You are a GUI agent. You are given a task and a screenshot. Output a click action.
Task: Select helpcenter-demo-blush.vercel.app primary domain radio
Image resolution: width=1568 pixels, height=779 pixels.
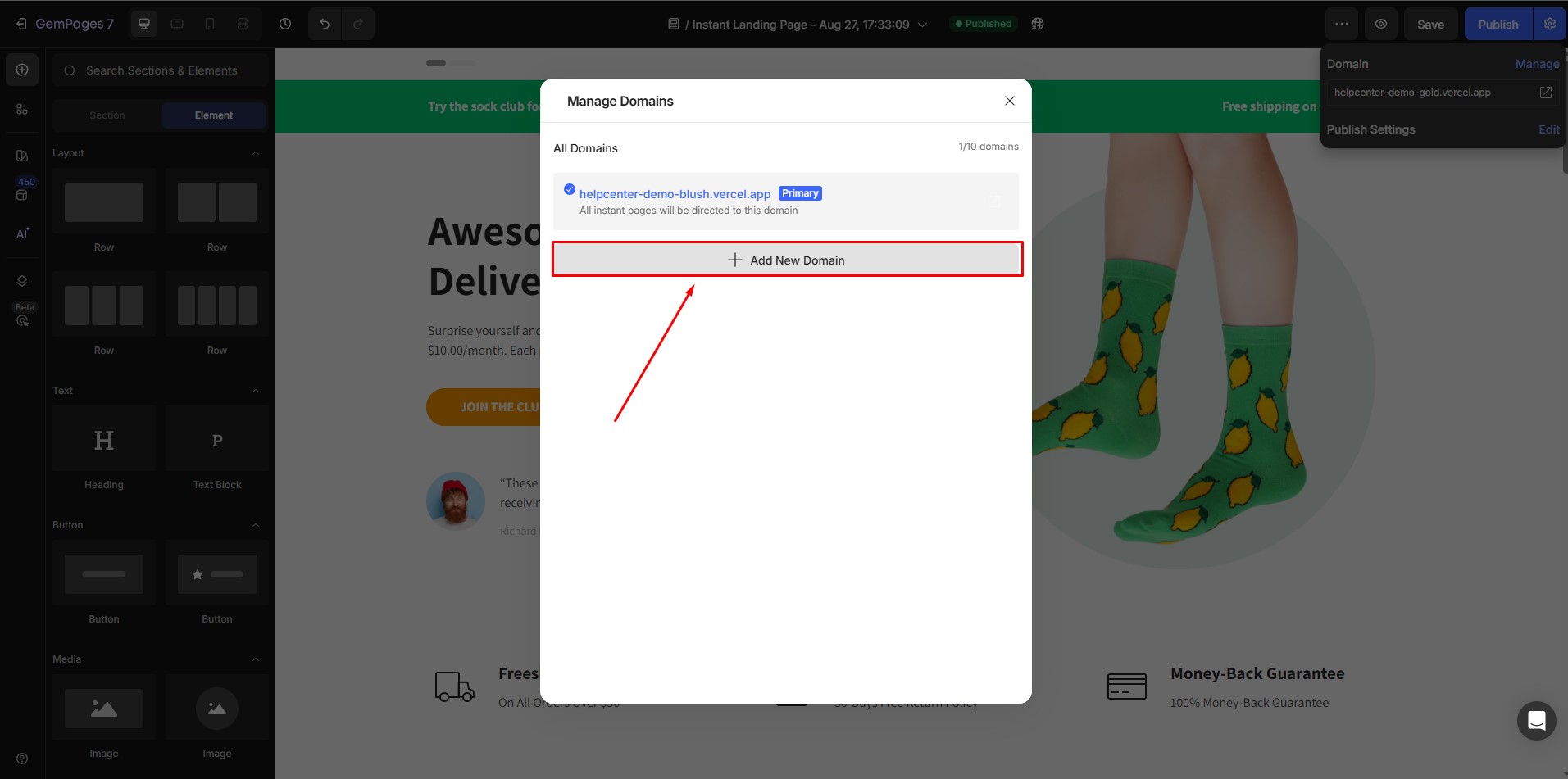[x=568, y=189]
